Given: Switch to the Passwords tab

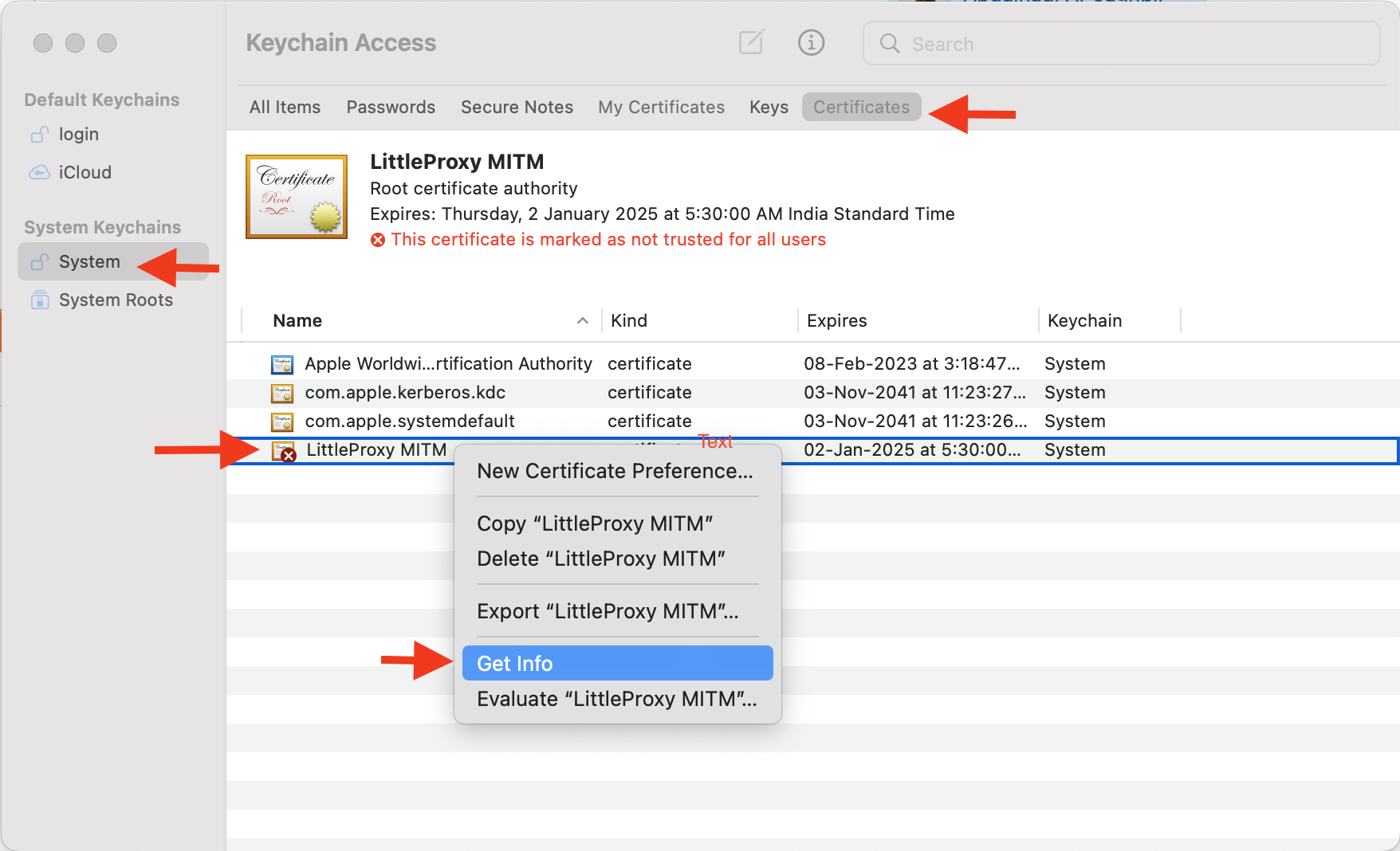Looking at the screenshot, I should tap(391, 107).
